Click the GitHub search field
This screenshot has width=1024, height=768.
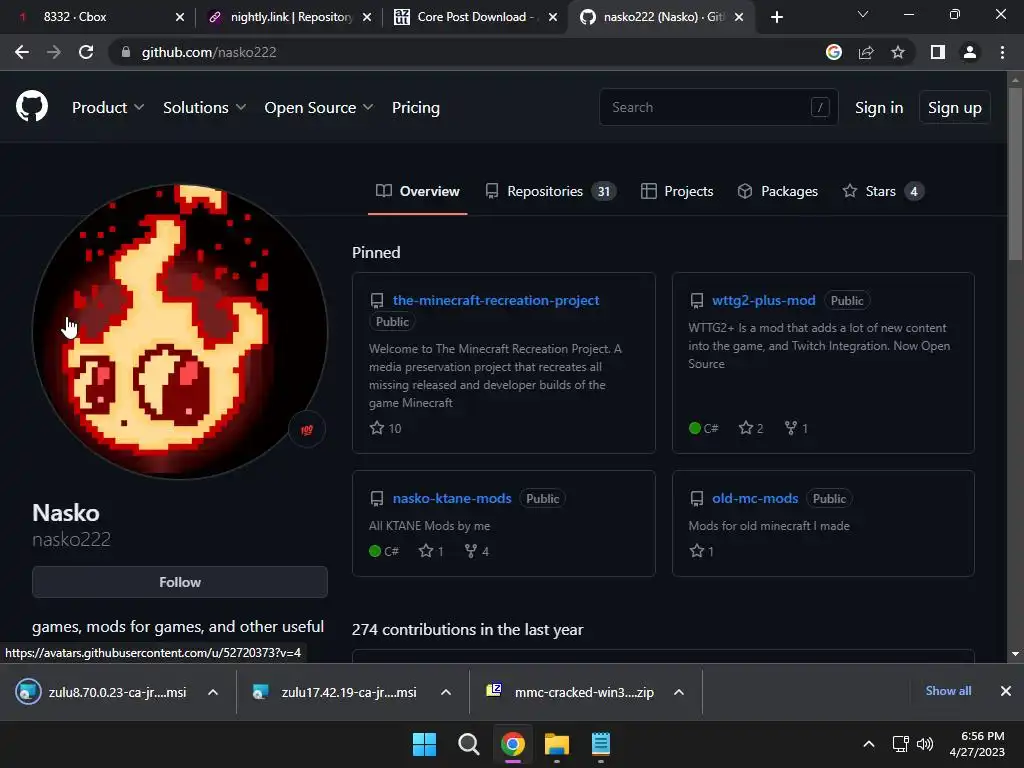[x=718, y=107]
